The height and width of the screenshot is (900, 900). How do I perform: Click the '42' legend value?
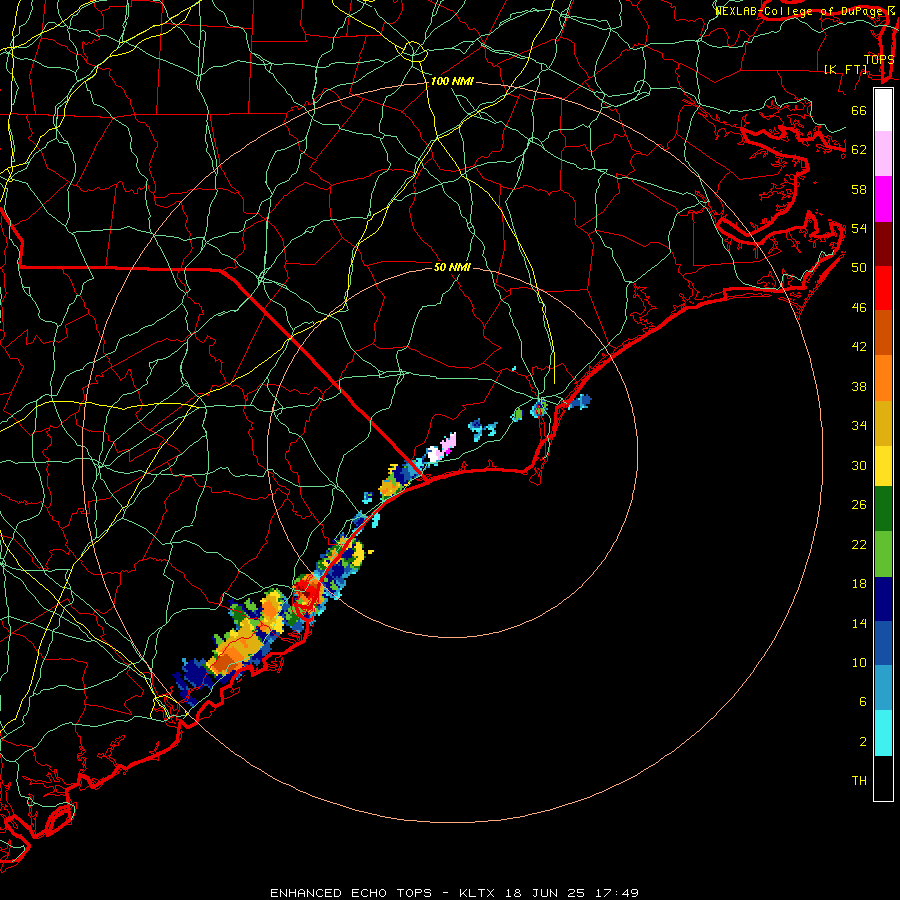pyautogui.click(x=859, y=347)
